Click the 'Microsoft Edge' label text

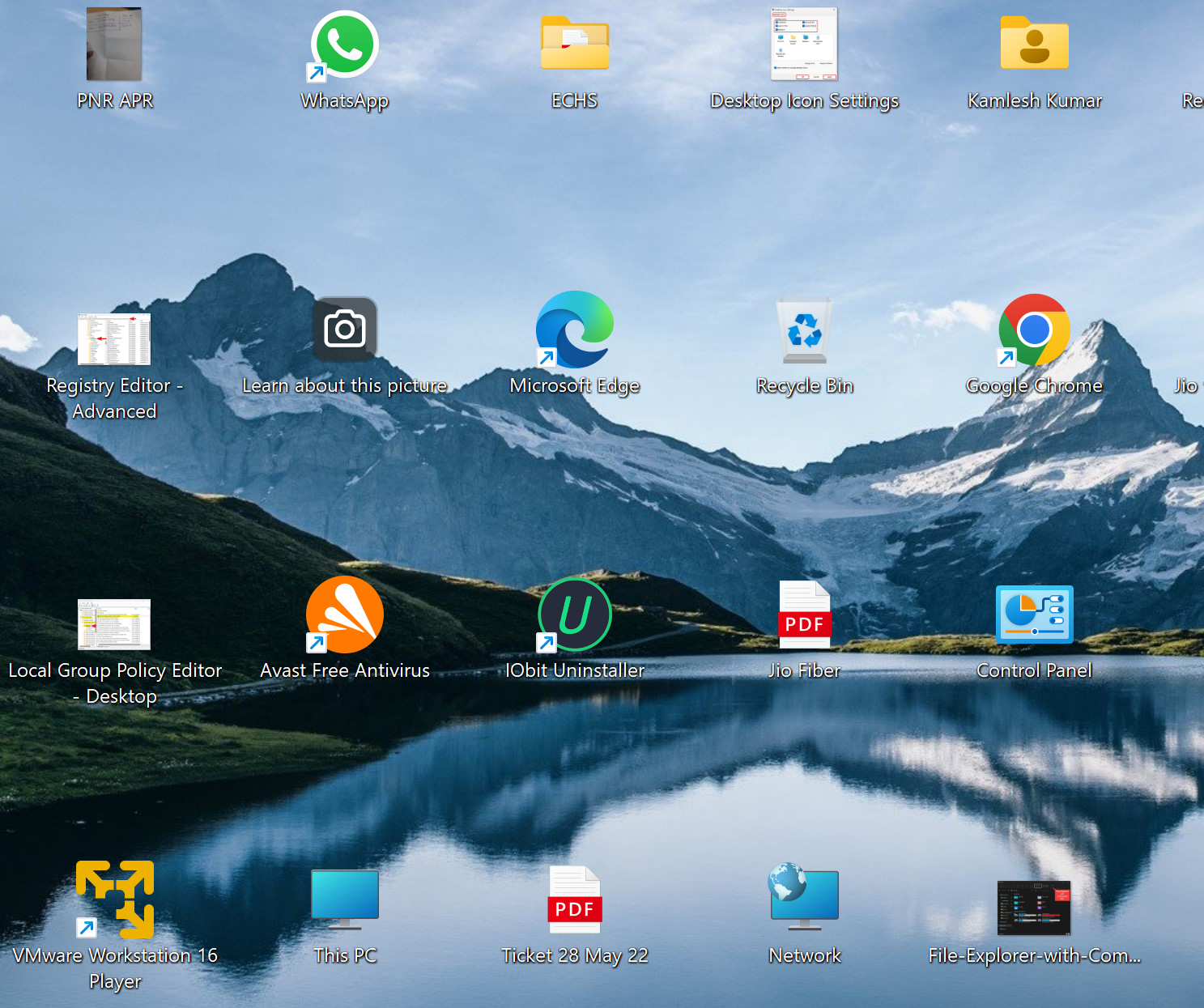coord(575,386)
